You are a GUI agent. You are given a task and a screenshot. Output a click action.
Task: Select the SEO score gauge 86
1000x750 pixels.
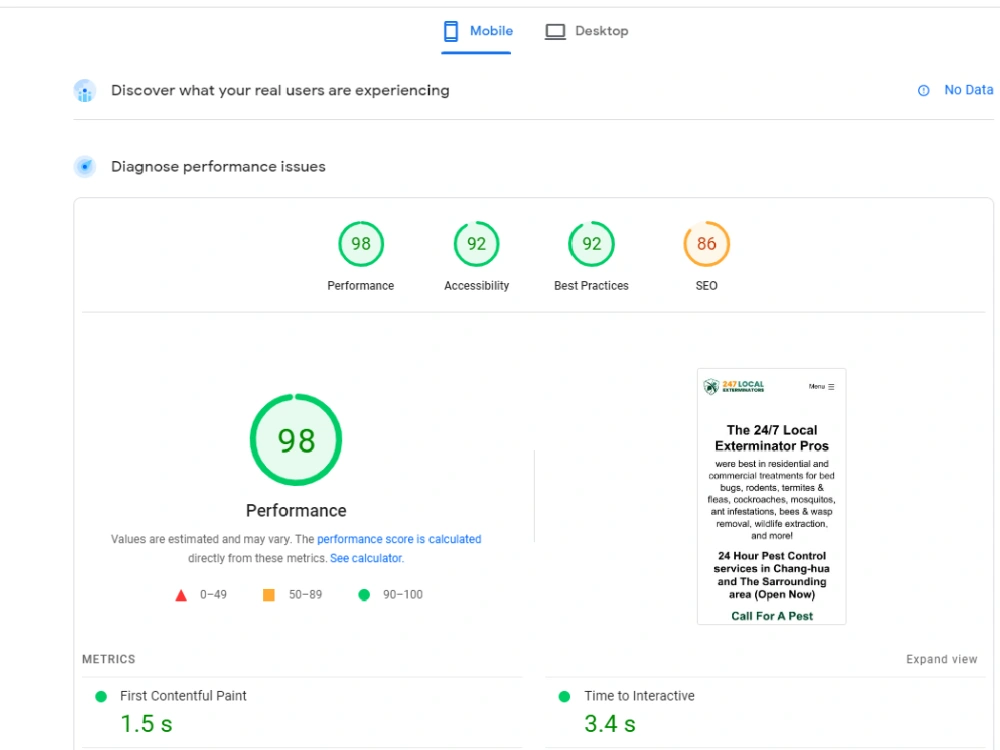tap(707, 244)
